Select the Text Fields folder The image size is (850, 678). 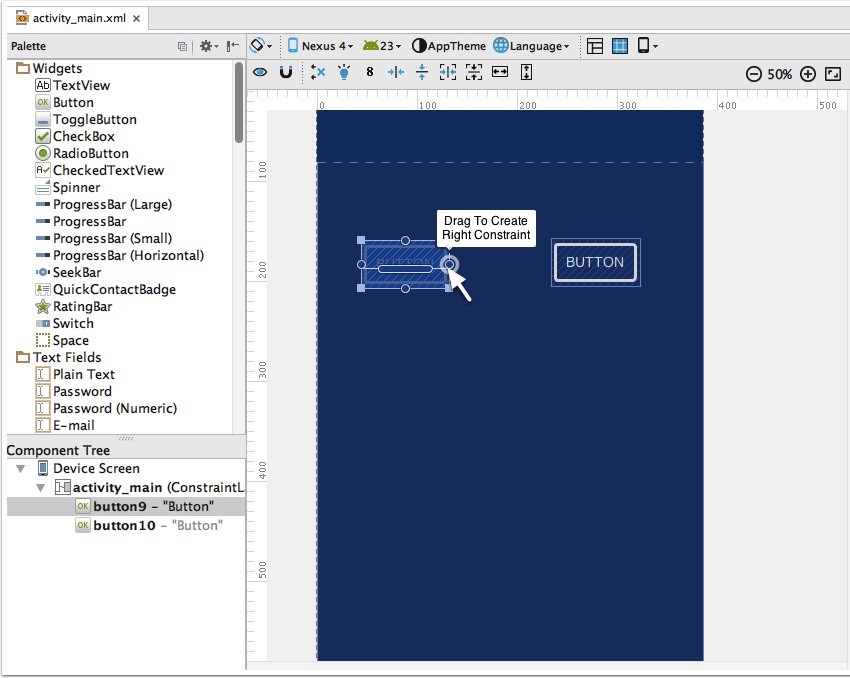59,358
